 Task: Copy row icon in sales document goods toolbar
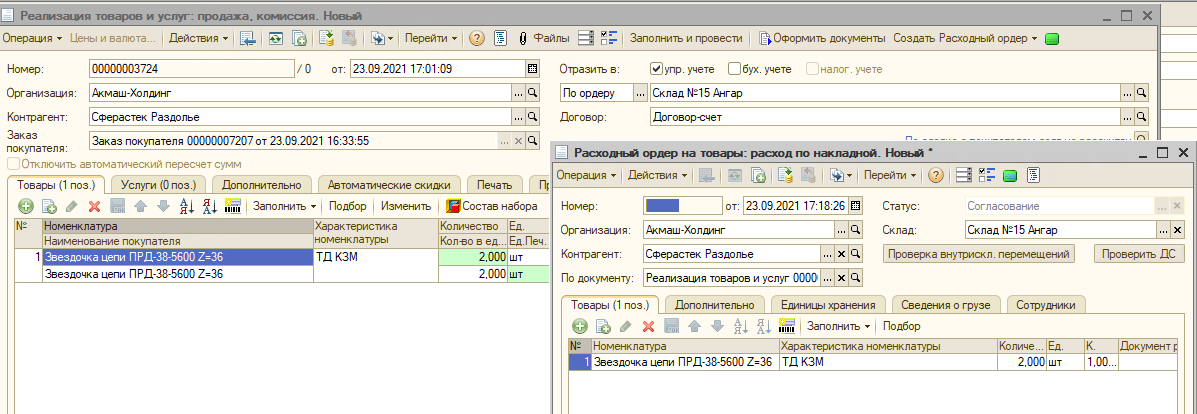[x=49, y=206]
